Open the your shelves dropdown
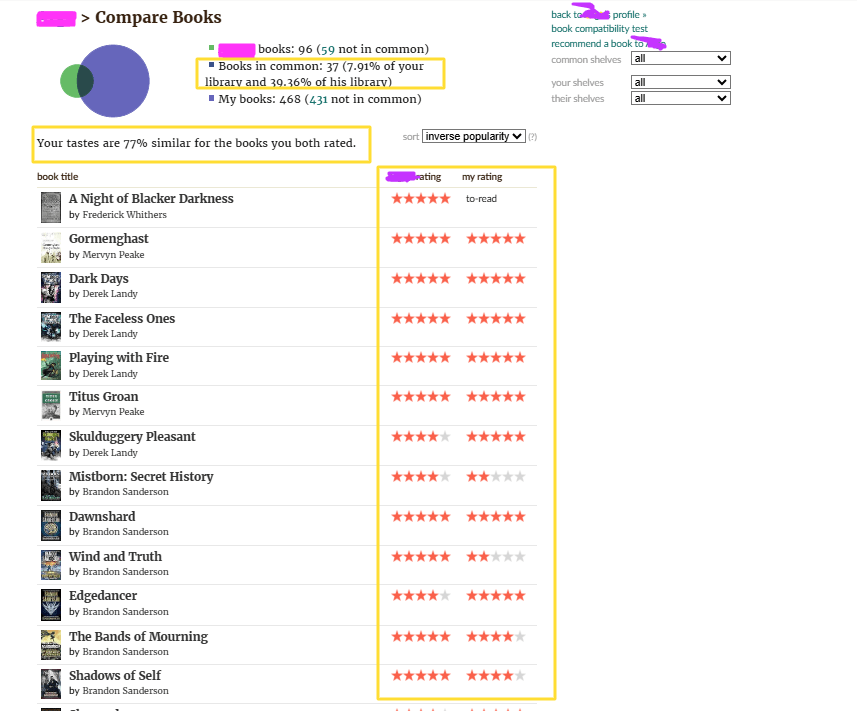Screen dimensions: 857x711 (x=680, y=82)
